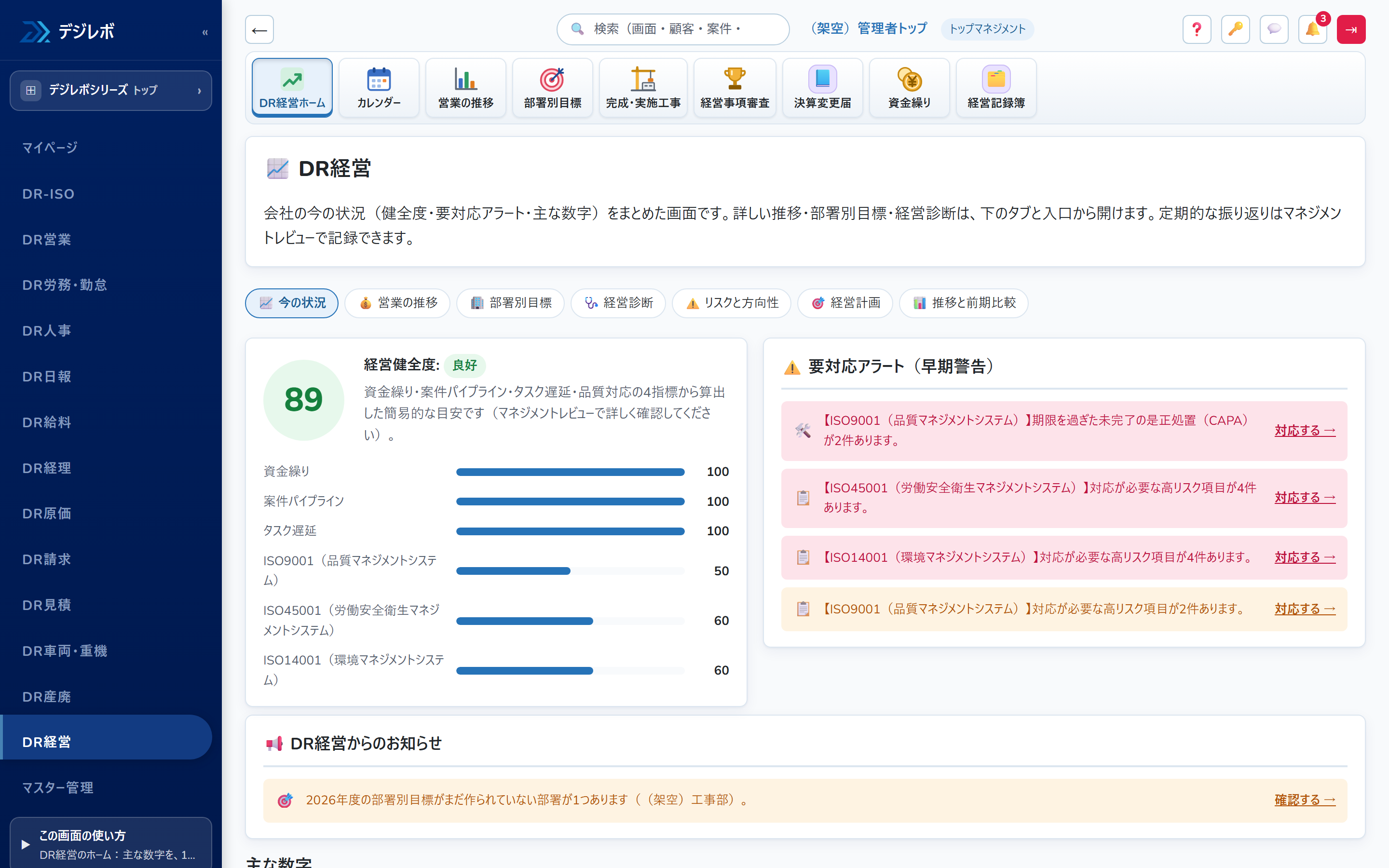The height and width of the screenshot is (868, 1389).
Task: Switch to the 推移と前期比較 tab
Action: [964, 302]
